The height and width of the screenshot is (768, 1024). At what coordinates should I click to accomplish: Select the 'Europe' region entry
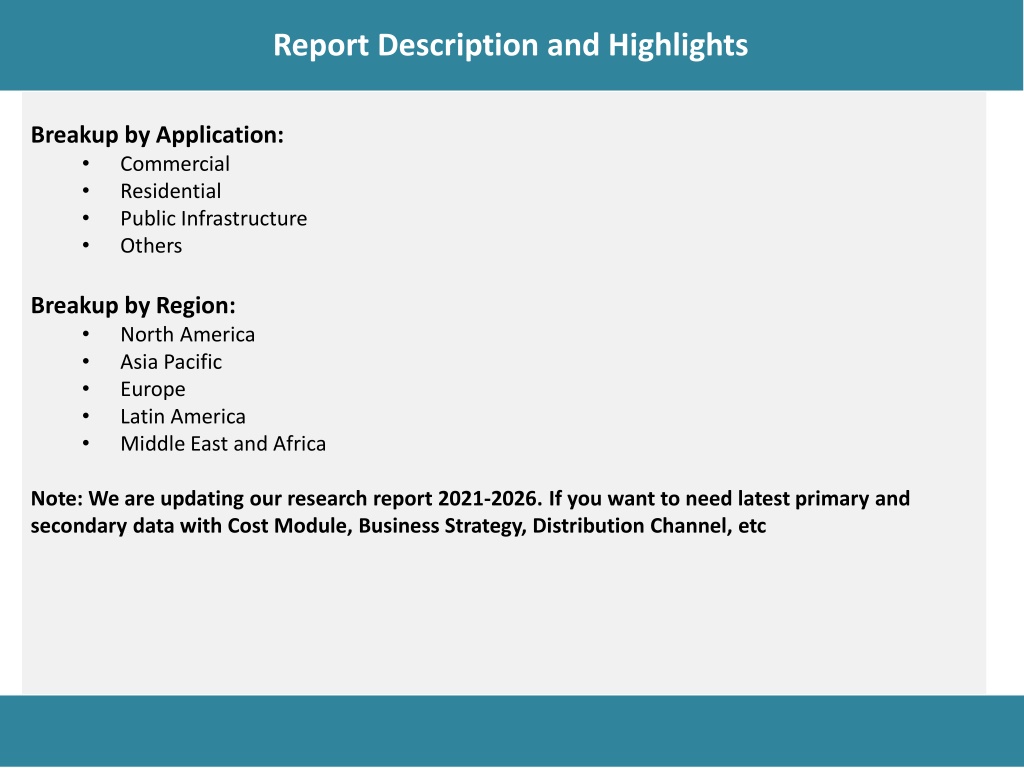coord(153,390)
